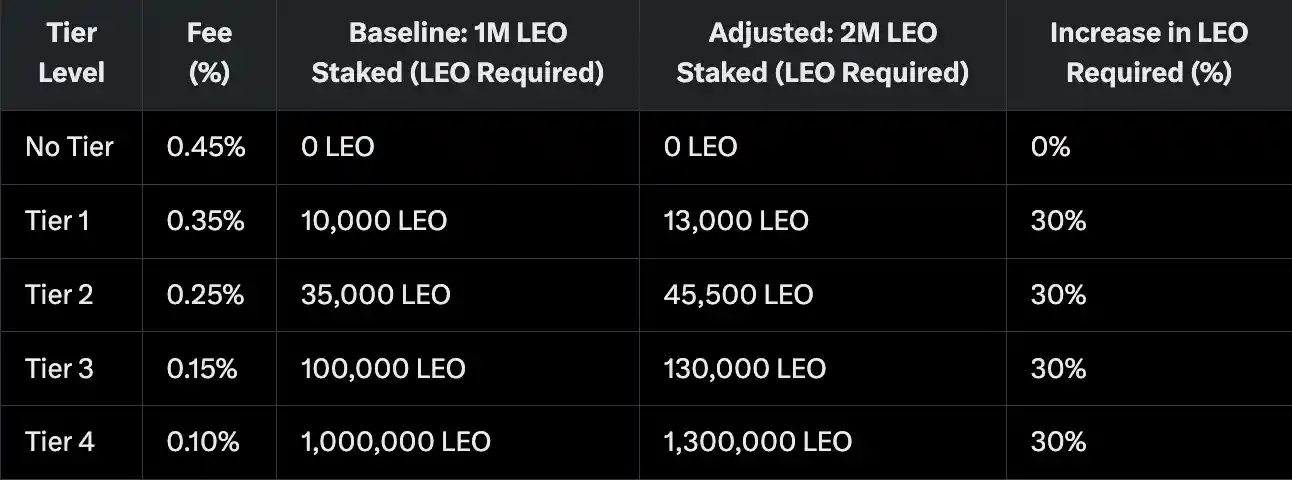Select the 45,500 LEO adjusted cell
The height and width of the screenshot is (480, 1292).
click(738, 294)
